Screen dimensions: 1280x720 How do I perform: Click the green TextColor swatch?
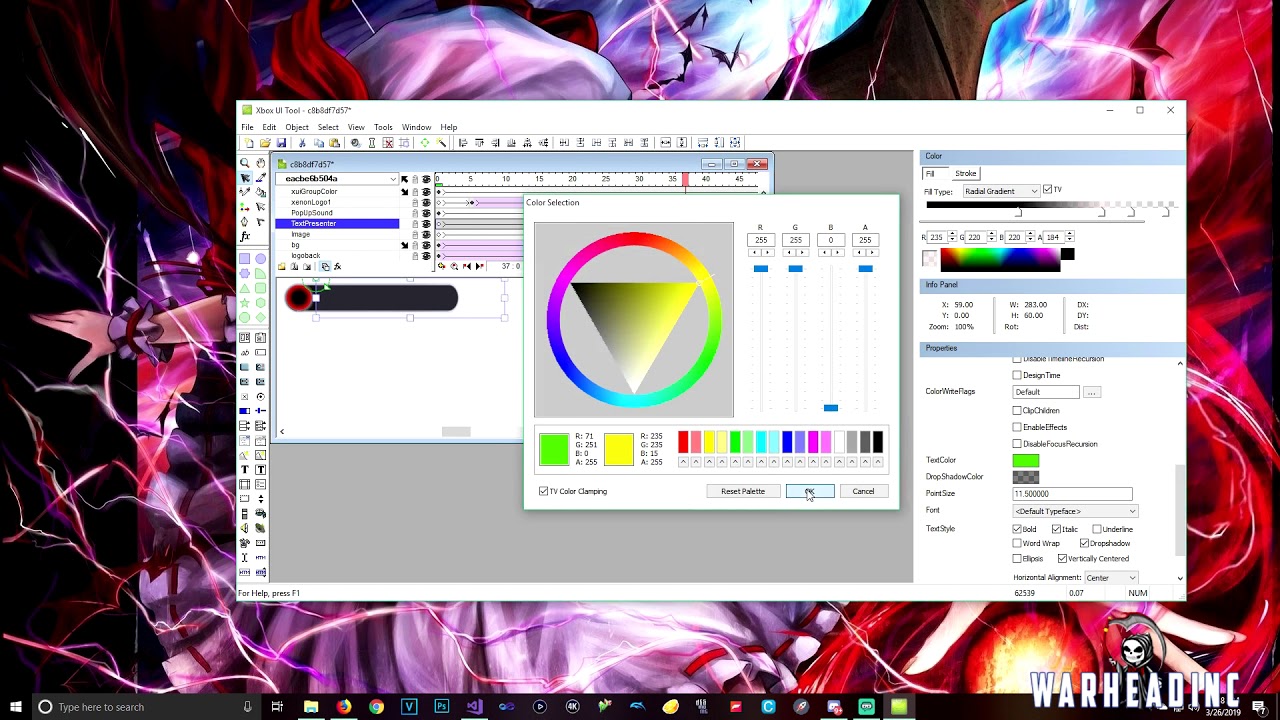[1026, 460]
